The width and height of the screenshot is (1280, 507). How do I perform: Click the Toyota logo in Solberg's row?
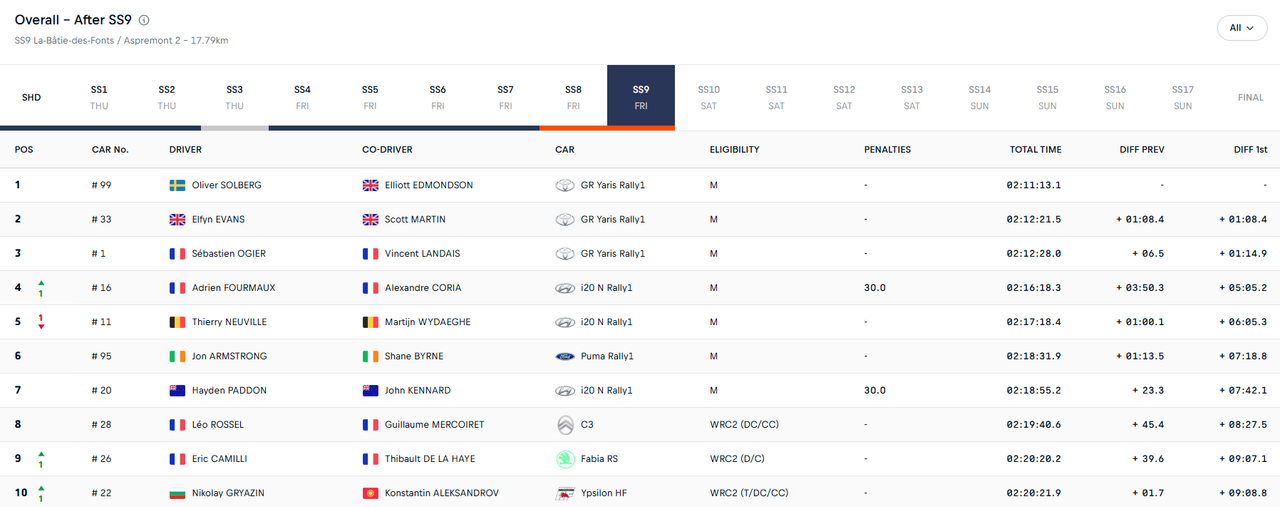point(565,185)
